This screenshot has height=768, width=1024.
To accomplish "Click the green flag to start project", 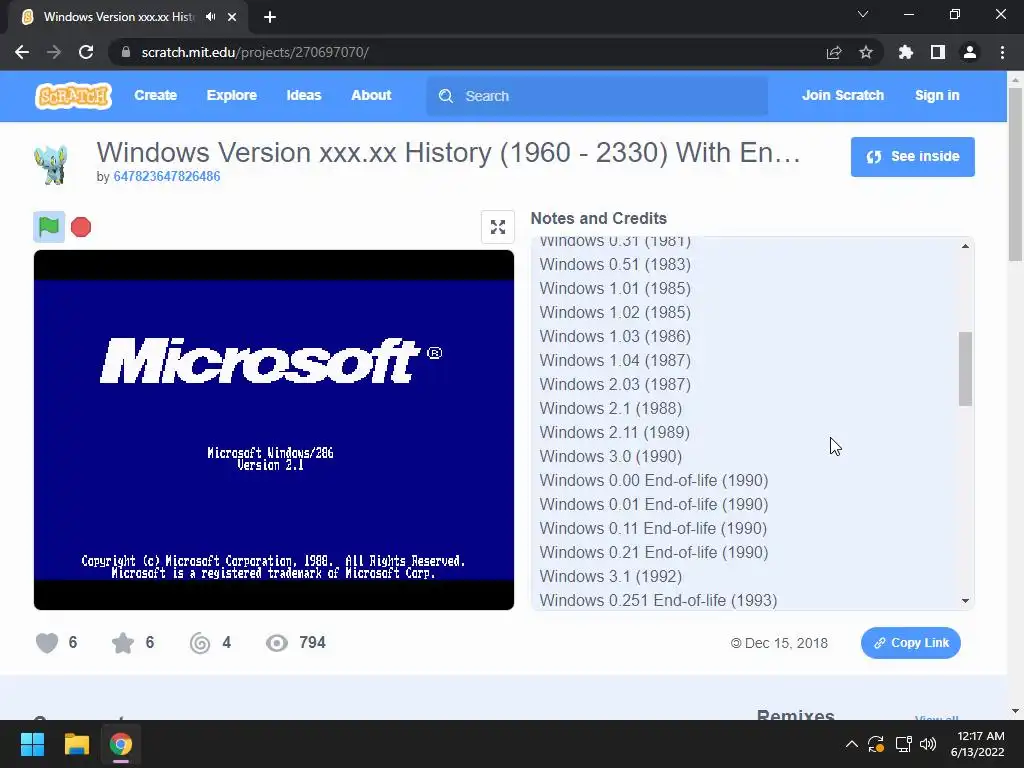I will click(49, 227).
